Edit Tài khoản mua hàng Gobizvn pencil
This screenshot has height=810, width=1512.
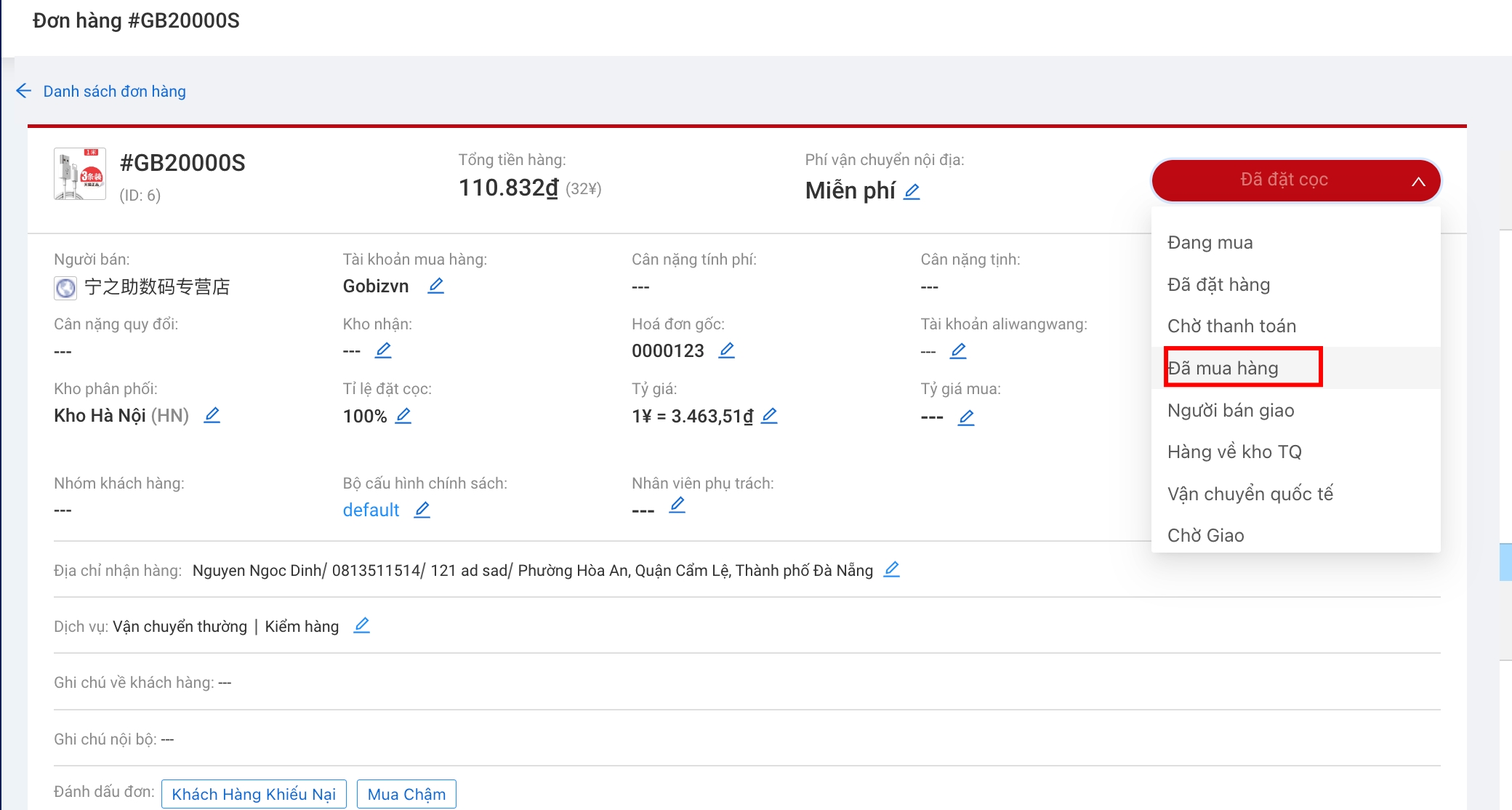pyautogui.click(x=435, y=286)
